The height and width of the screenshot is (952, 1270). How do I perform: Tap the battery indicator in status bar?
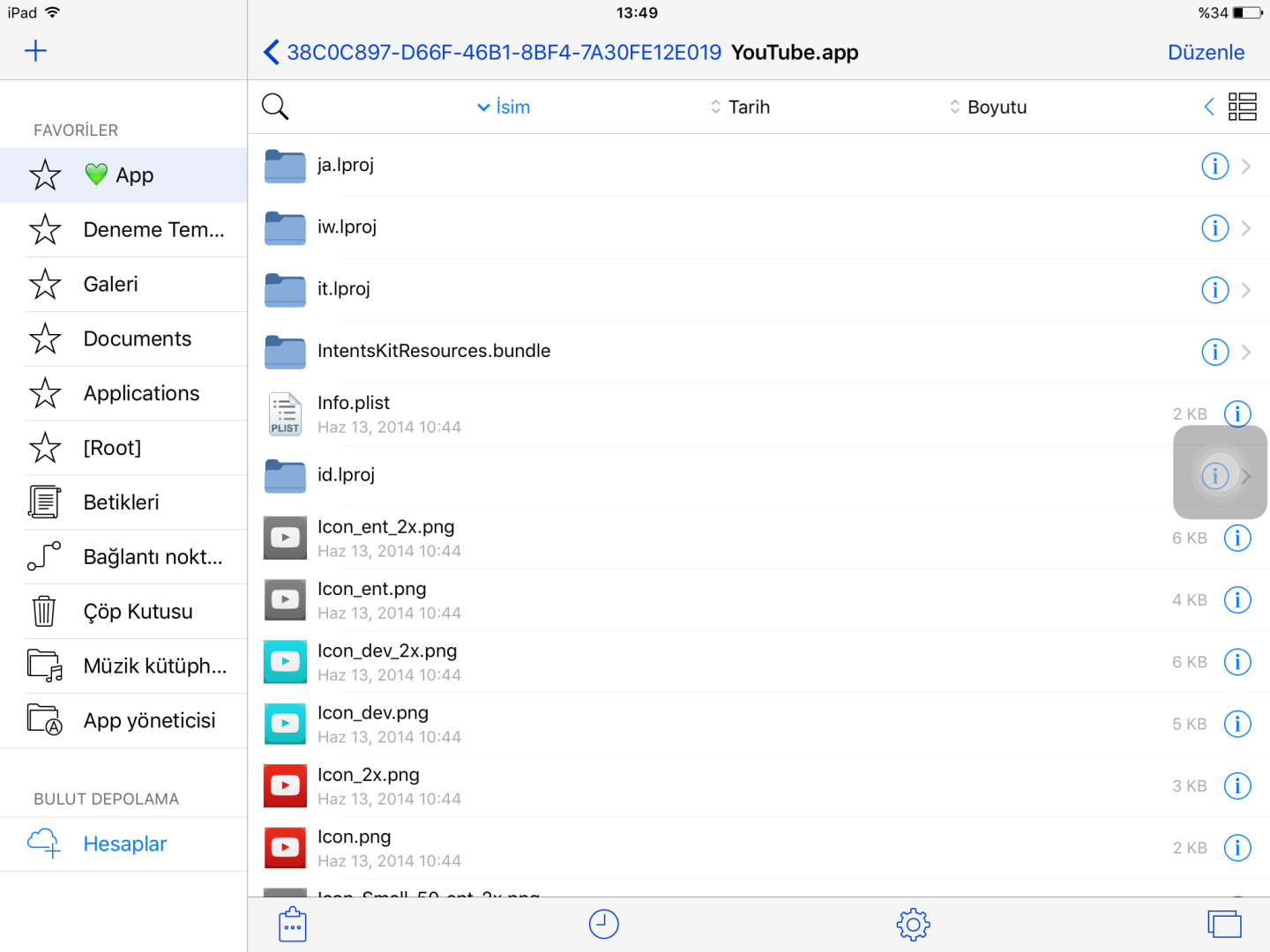click(1247, 13)
